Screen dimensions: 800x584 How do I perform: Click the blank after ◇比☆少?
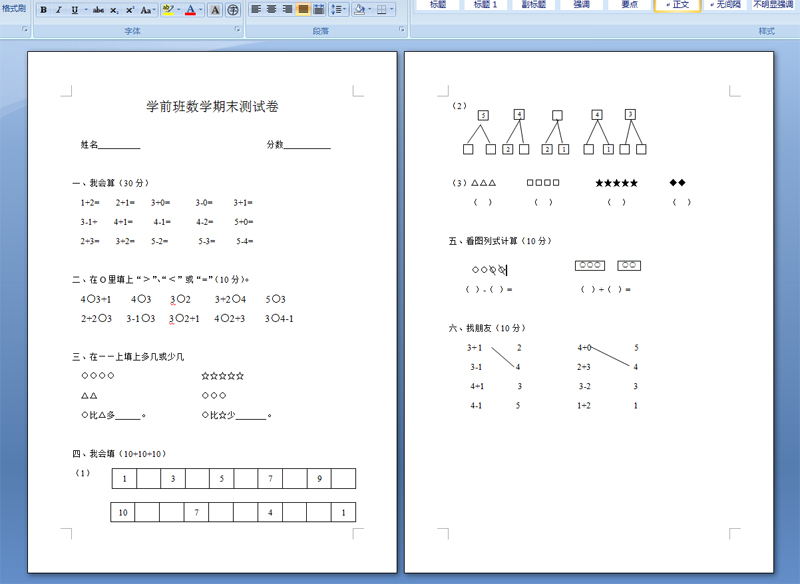[251, 416]
